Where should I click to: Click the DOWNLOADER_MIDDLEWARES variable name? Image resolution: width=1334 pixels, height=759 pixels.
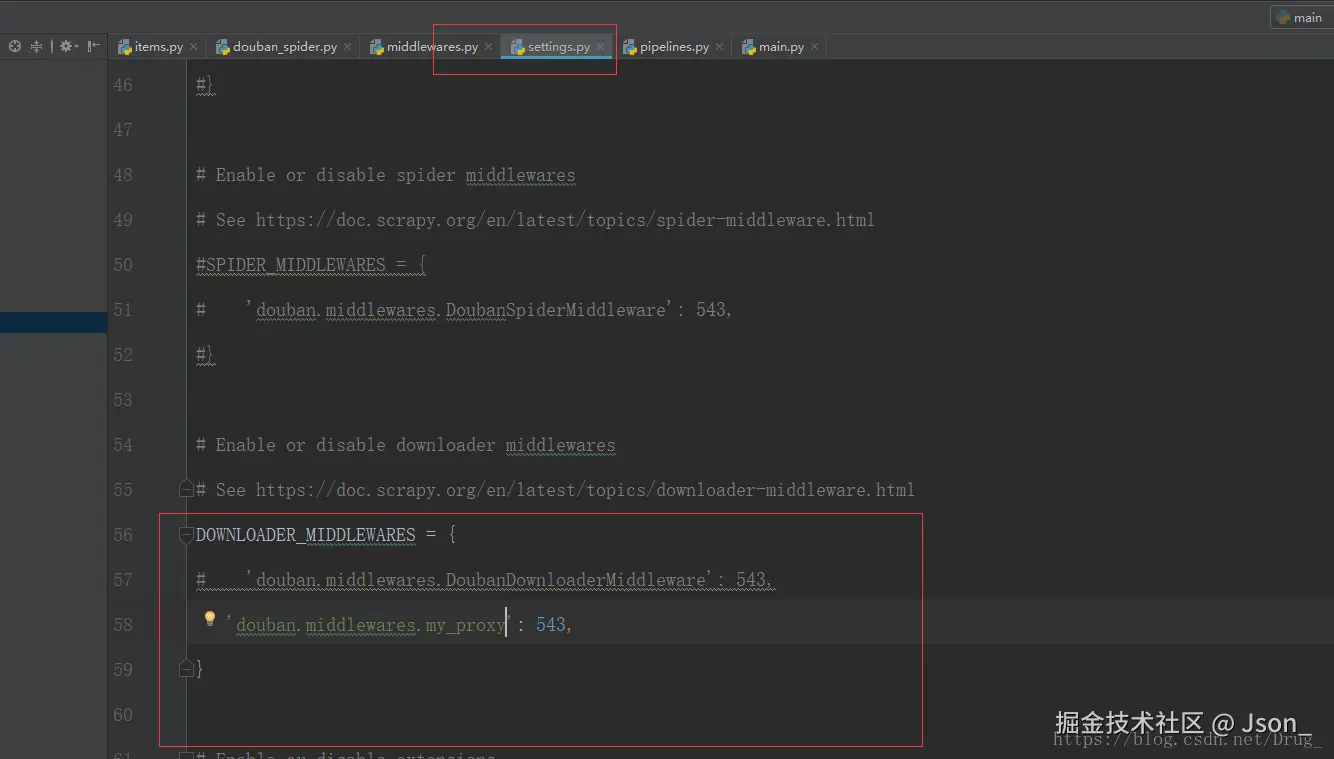[x=306, y=535]
